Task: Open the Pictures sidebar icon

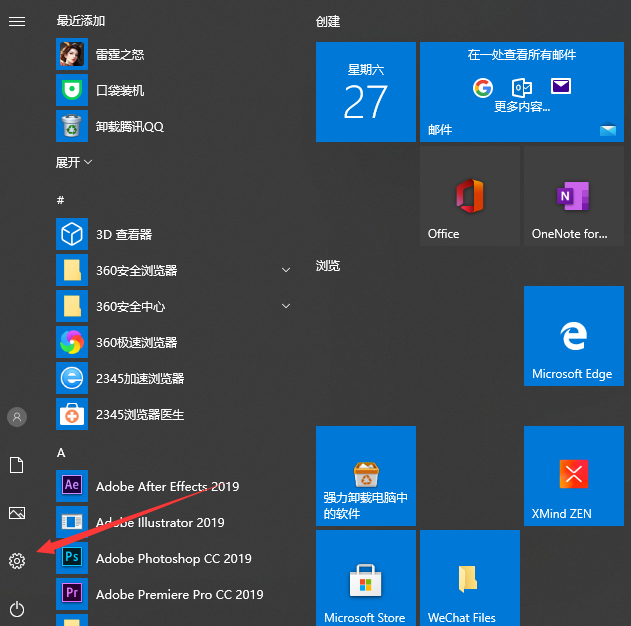Action: tap(17, 513)
